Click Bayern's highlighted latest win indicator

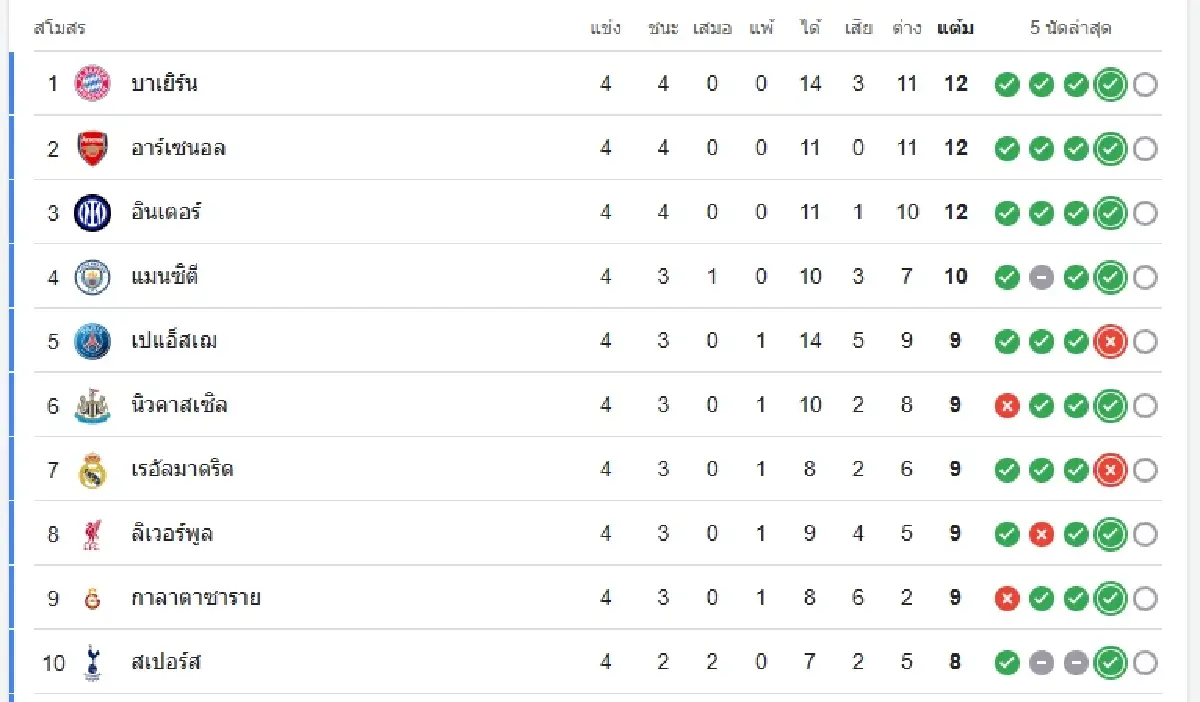(x=1110, y=85)
